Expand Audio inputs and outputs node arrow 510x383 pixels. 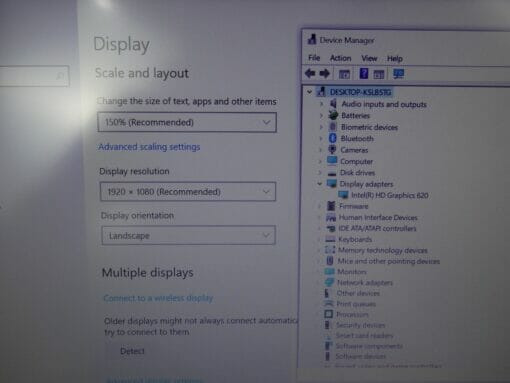(321, 104)
